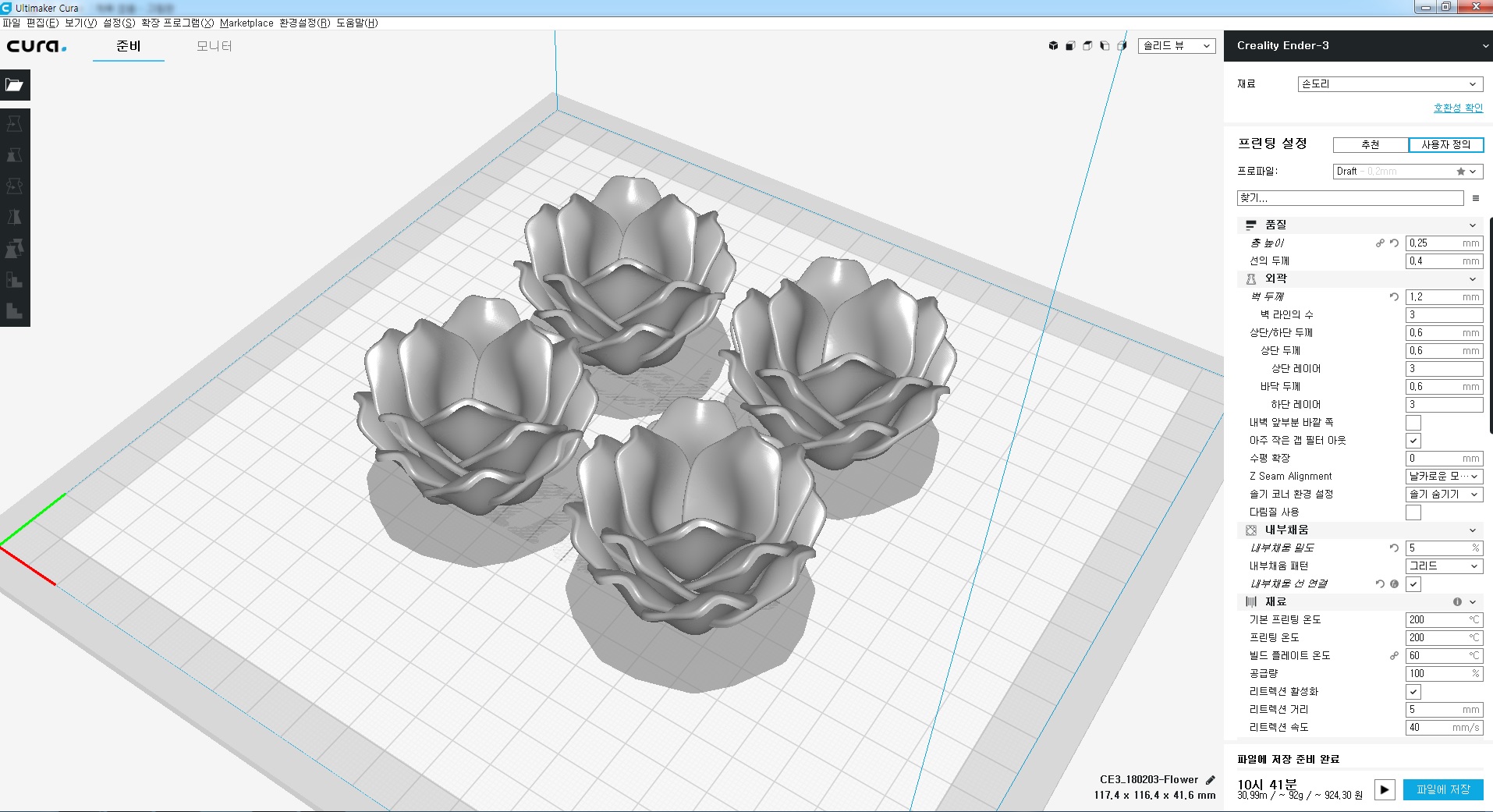Uncheck 내부채움 선 연결 checkbox
Screen dimensions: 1493x812
tap(1413, 584)
